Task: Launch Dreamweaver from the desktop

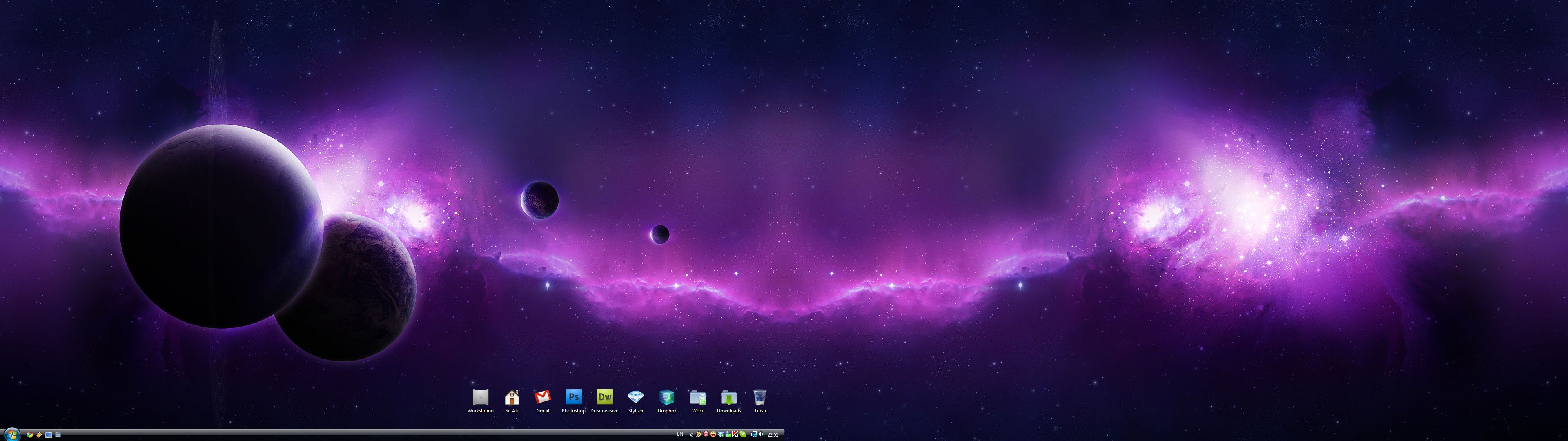Action: point(604,398)
